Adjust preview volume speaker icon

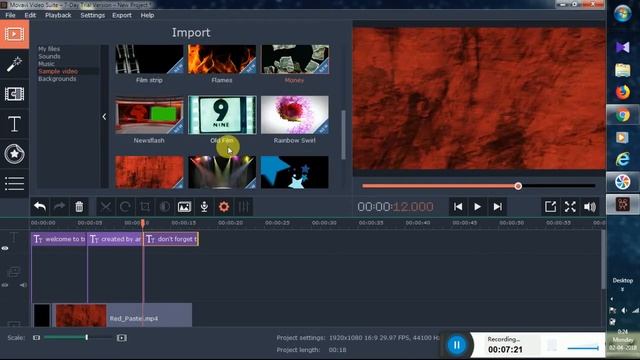(590, 207)
